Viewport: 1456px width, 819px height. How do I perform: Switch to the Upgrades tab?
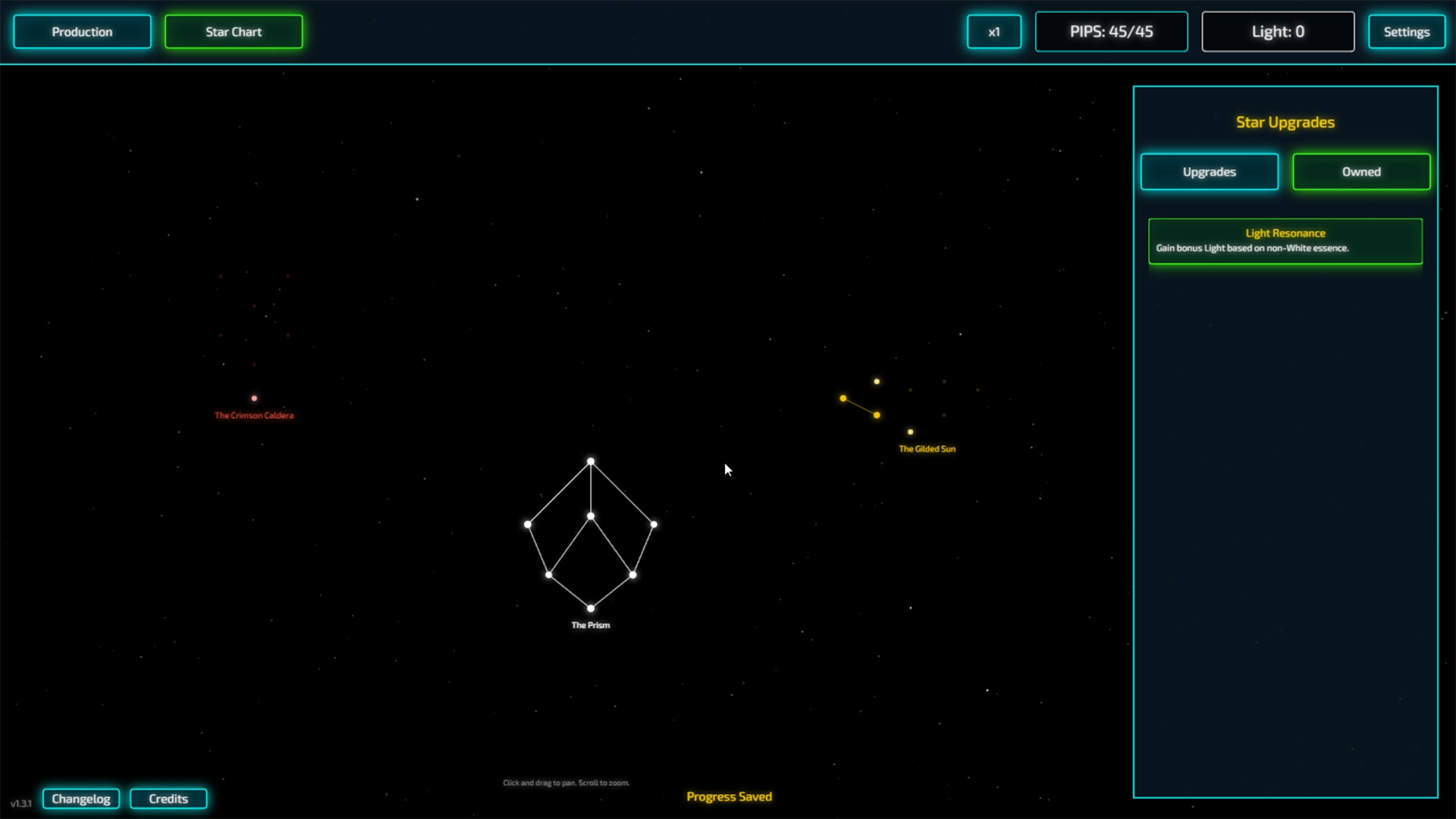[x=1209, y=171]
